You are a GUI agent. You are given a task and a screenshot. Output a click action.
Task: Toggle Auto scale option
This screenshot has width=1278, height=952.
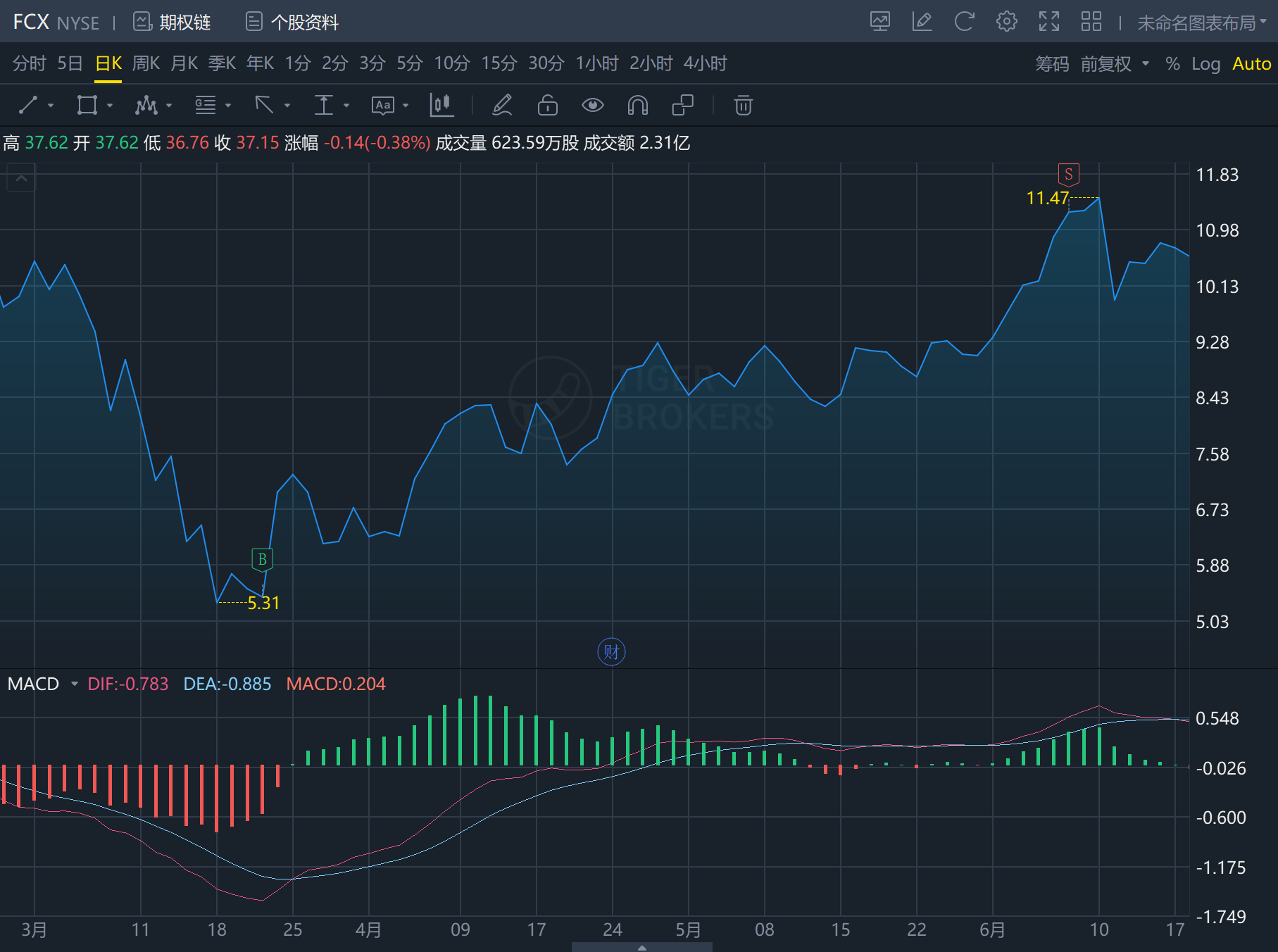[x=1251, y=64]
